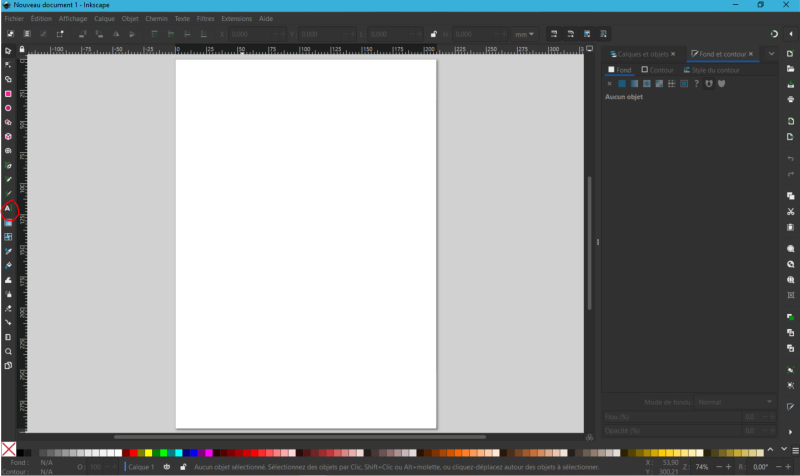Select the Spiral tool
Image resolution: width=800 pixels, height=476 pixels.
[x=8, y=151]
